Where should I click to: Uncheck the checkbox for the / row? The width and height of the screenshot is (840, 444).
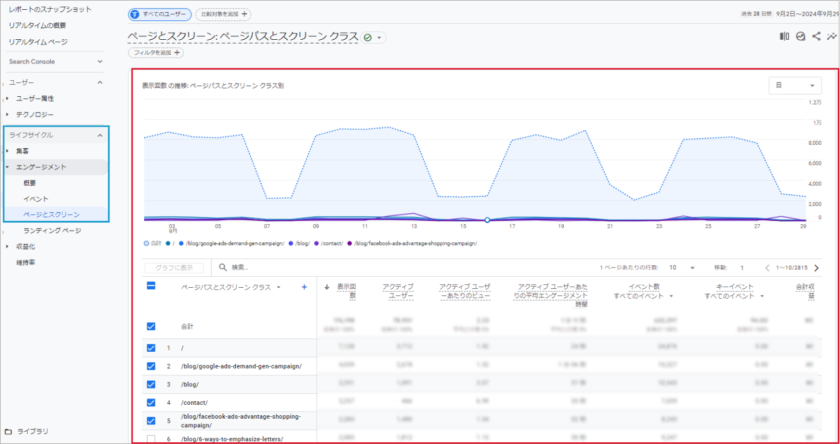click(x=151, y=348)
